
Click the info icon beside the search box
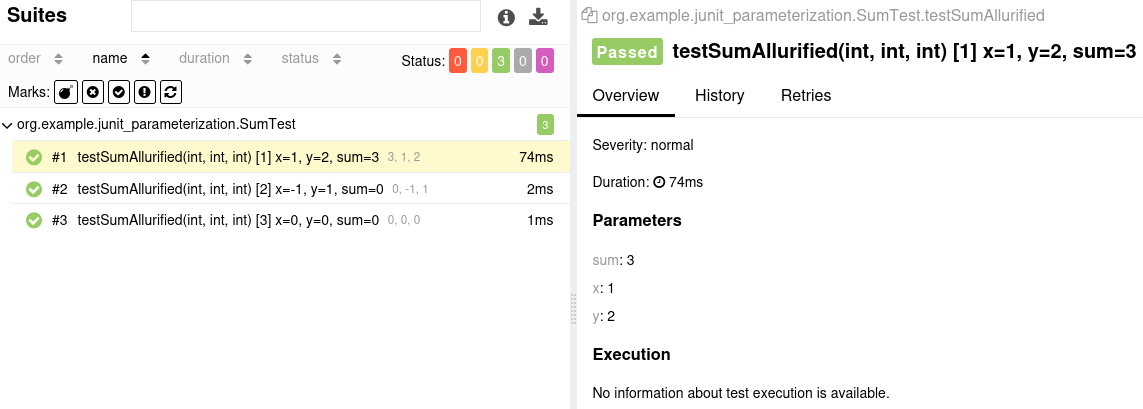click(x=506, y=17)
